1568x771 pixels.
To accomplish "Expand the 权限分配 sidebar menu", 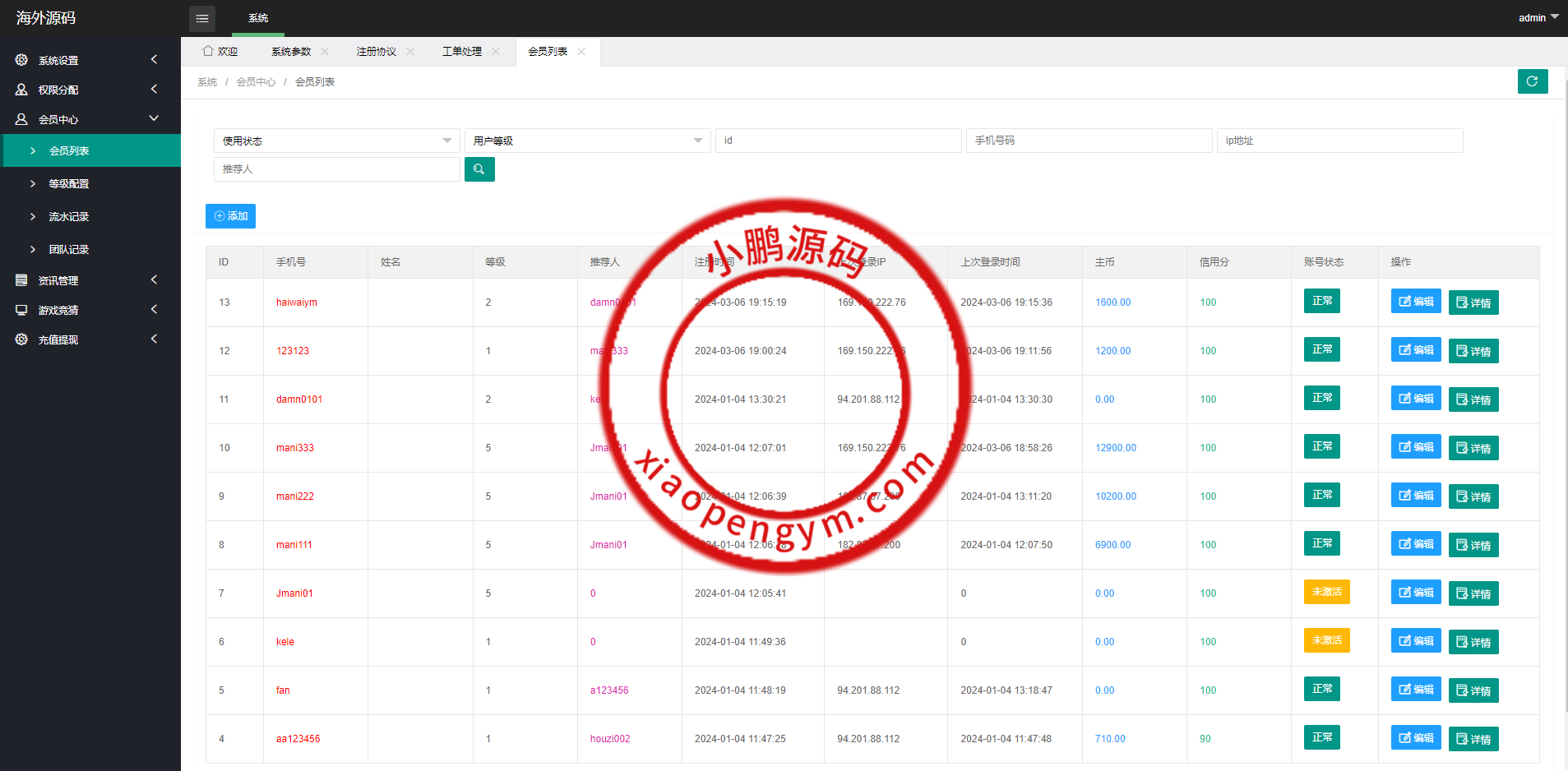I will pos(90,90).
